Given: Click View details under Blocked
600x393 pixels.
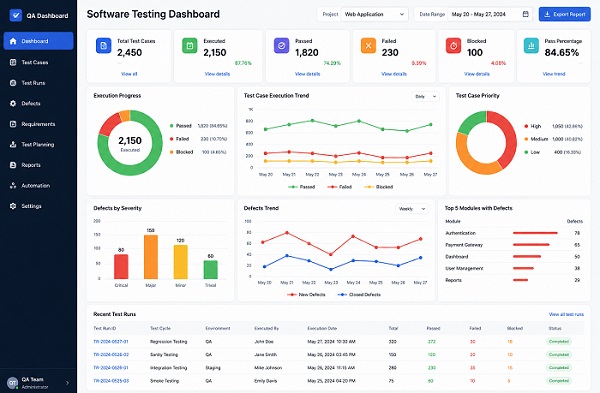Looking at the screenshot, I should [477, 74].
